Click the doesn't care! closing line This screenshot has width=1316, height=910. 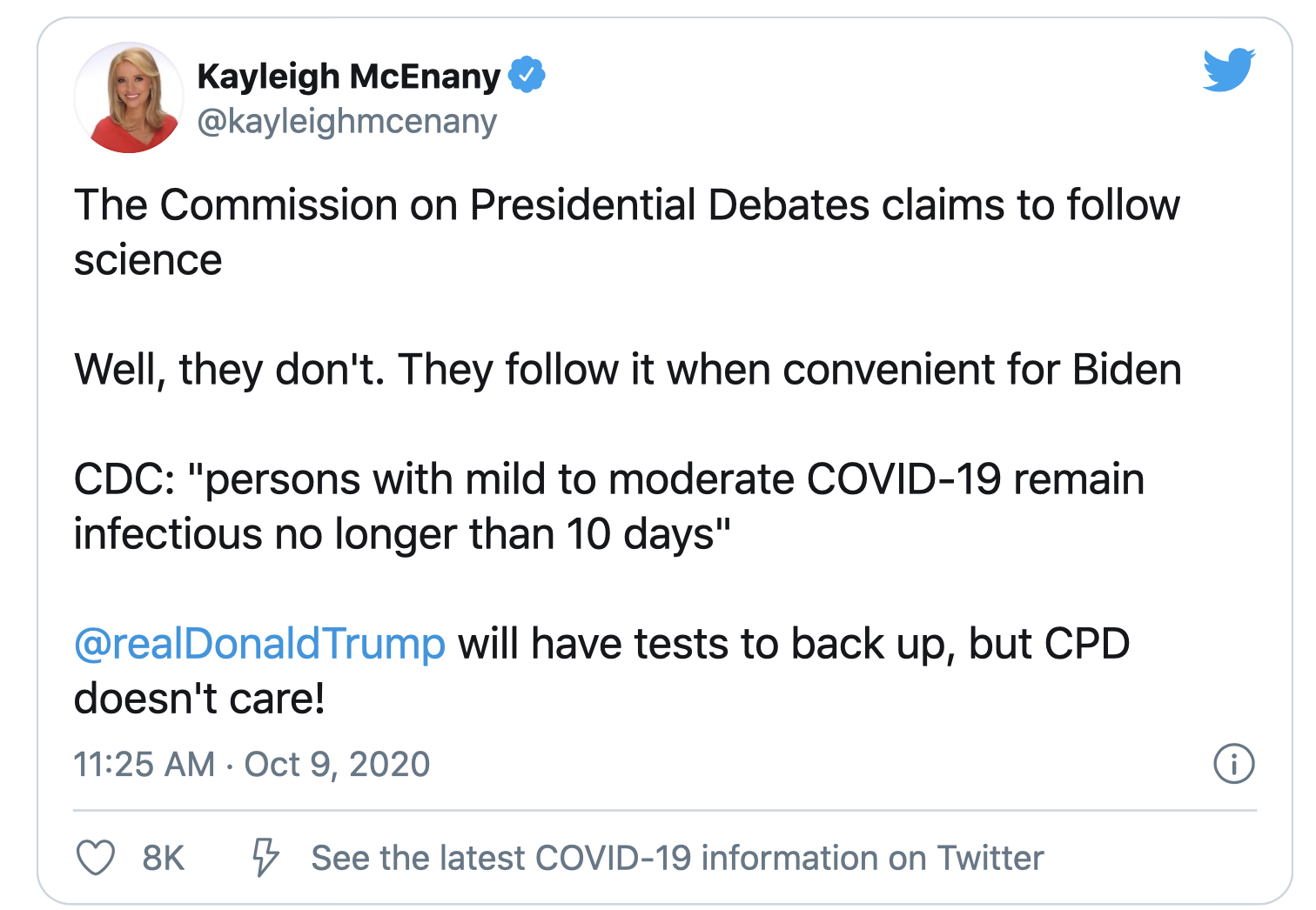[x=199, y=699]
